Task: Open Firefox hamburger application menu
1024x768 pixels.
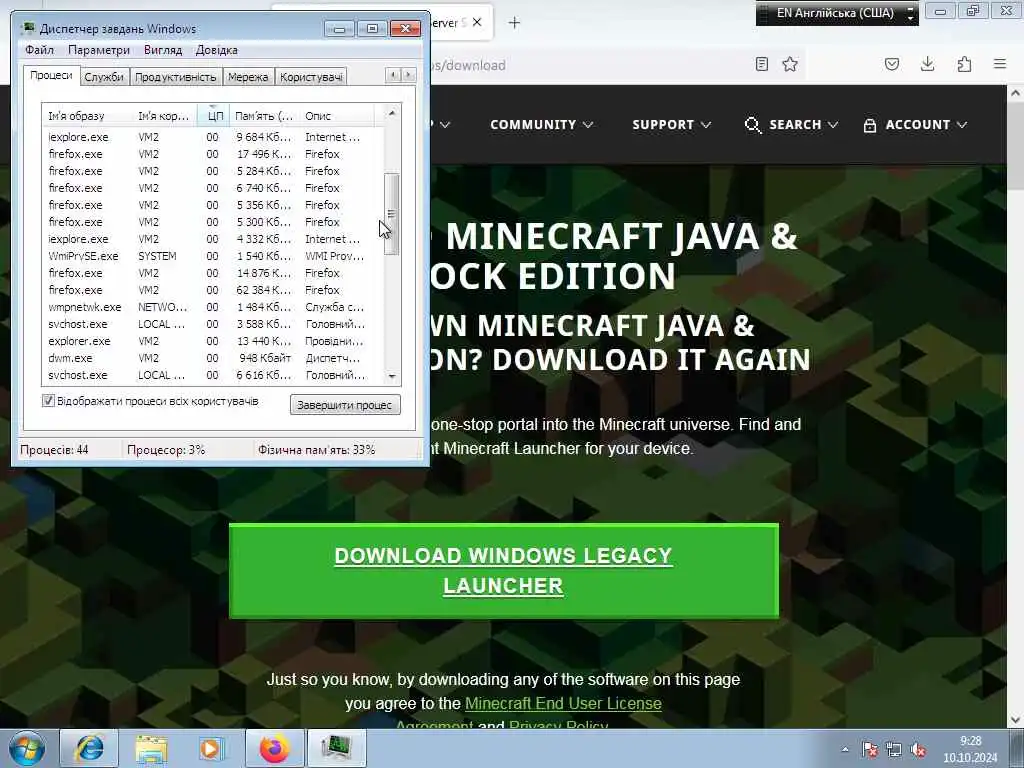Action: coord(1000,64)
